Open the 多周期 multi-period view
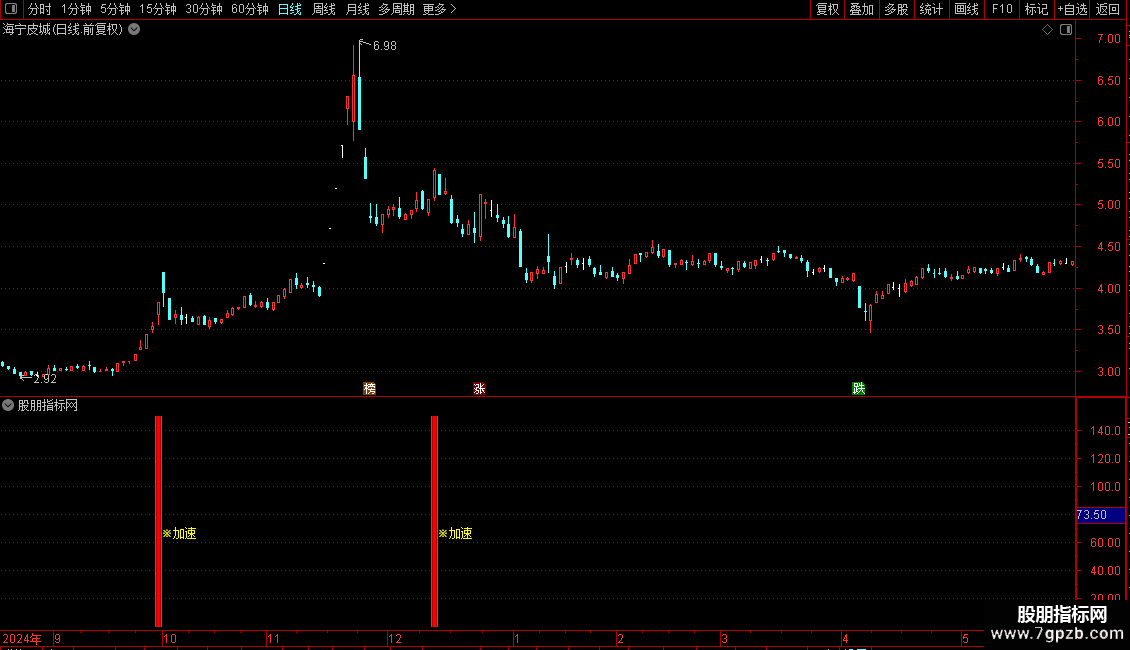Viewport: 1130px width, 650px height. pyautogui.click(x=396, y=9)
